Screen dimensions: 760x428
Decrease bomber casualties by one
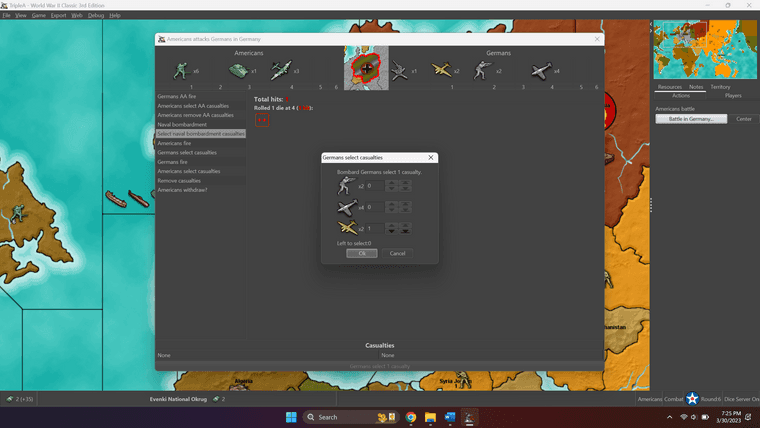coord(391,231)
